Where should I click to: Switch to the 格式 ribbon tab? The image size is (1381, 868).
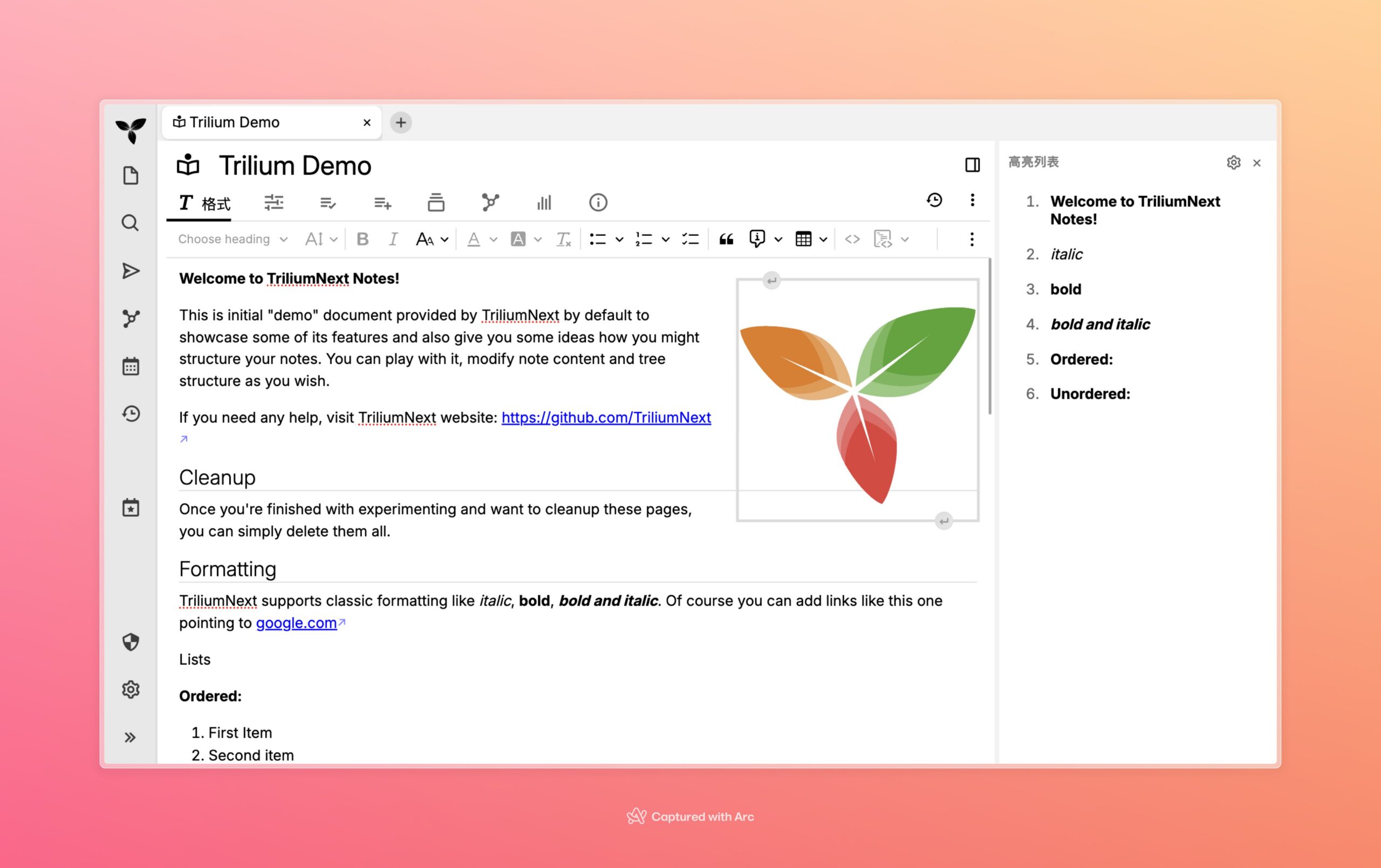point(204,203)
